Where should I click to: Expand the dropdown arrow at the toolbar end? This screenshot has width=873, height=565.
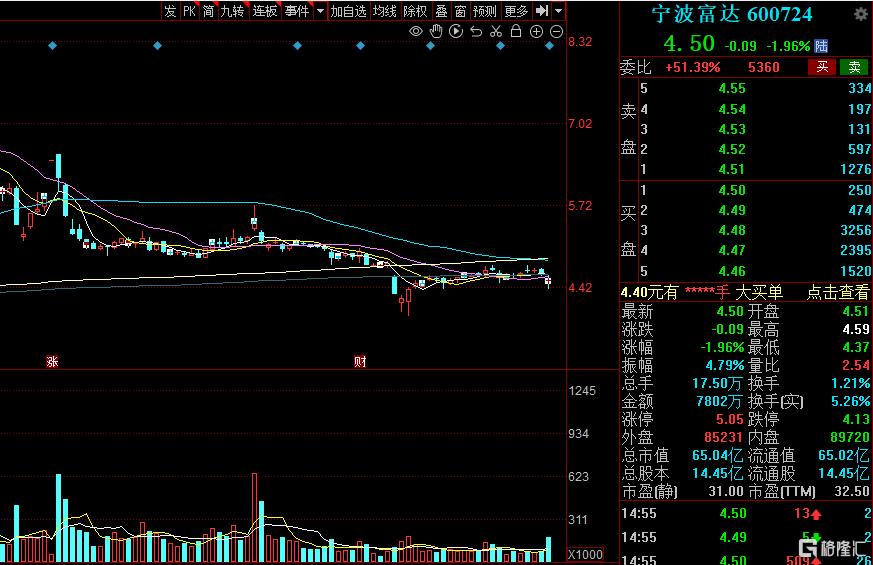click(558, 11)
